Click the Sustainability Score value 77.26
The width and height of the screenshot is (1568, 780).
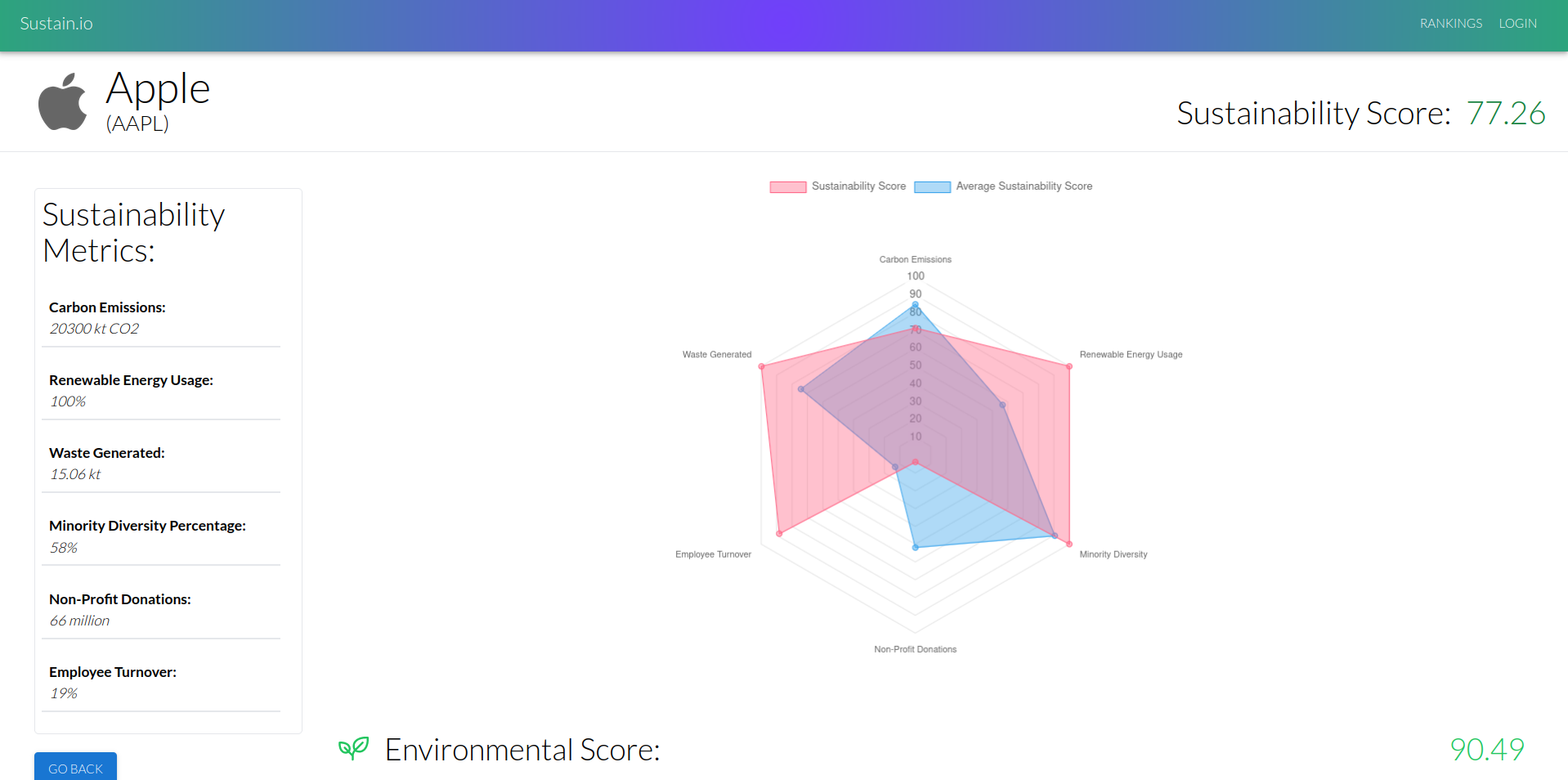[1505, 113]
